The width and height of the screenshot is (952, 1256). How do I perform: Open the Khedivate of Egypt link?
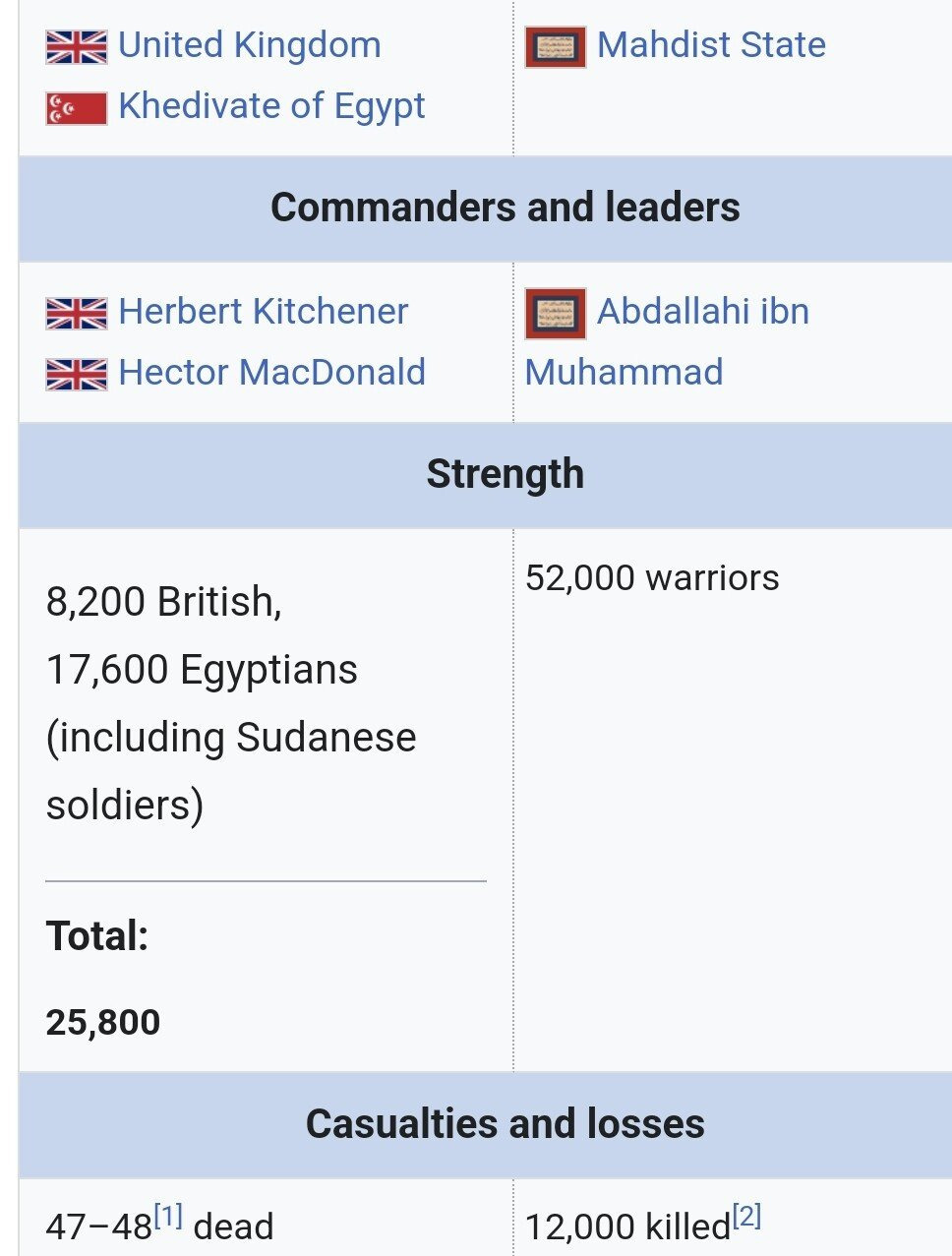(x=271, y=106)
